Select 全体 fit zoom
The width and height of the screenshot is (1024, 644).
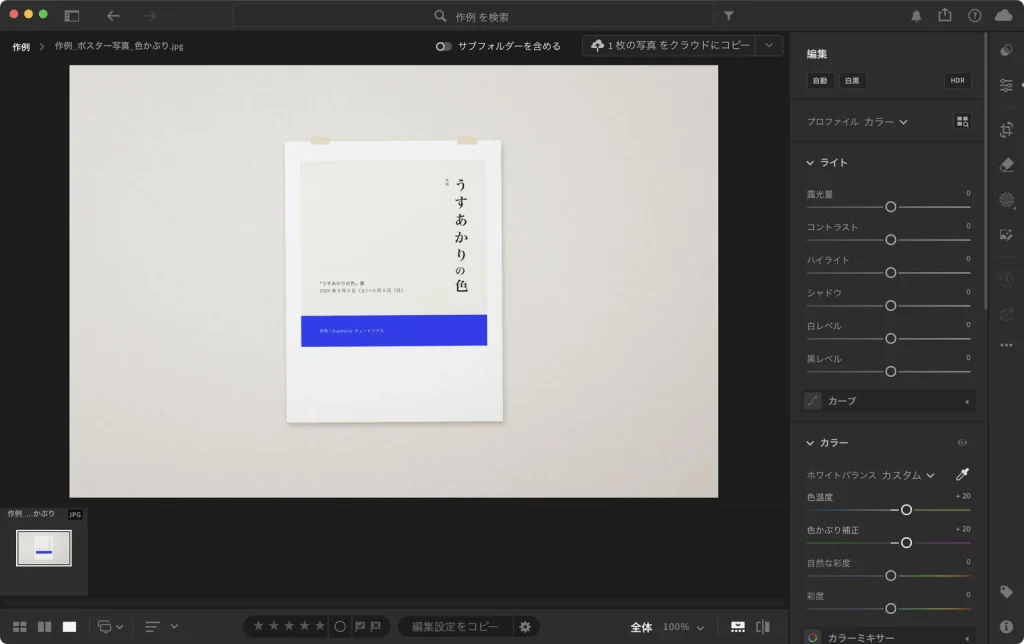coord(641,627)
